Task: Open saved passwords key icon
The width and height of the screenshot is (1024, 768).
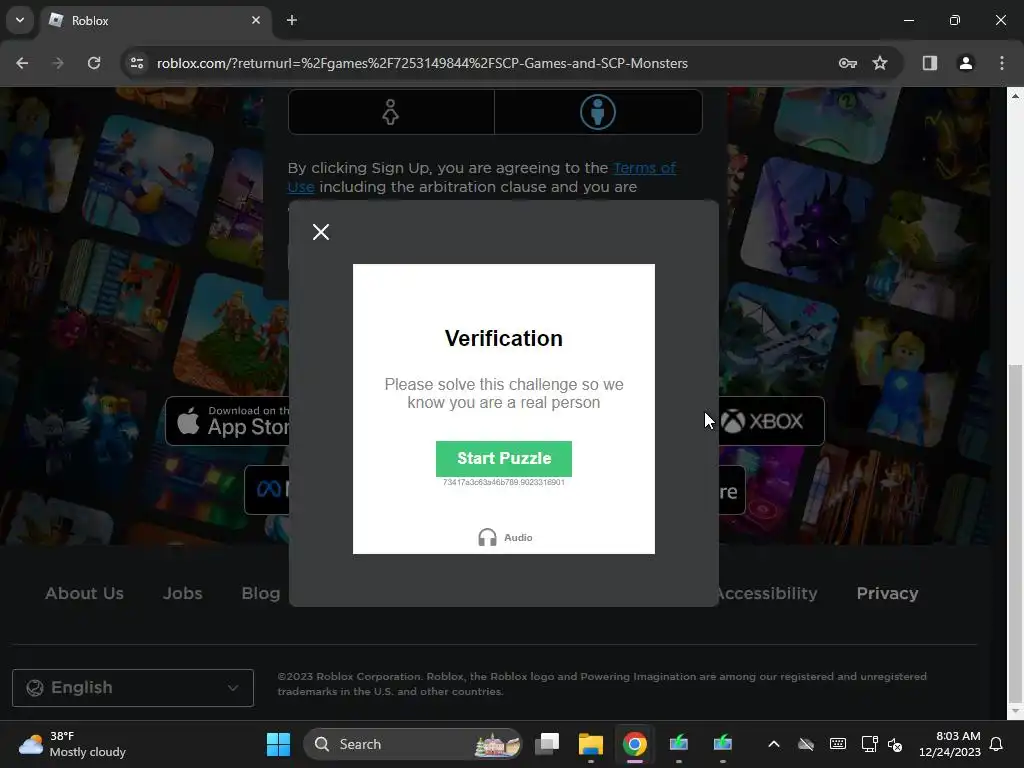Action: pos(848,63)
